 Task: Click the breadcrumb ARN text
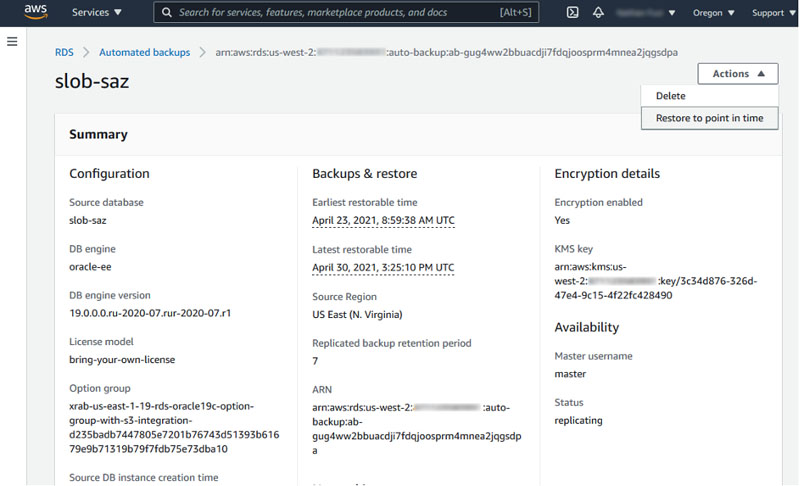446,52
